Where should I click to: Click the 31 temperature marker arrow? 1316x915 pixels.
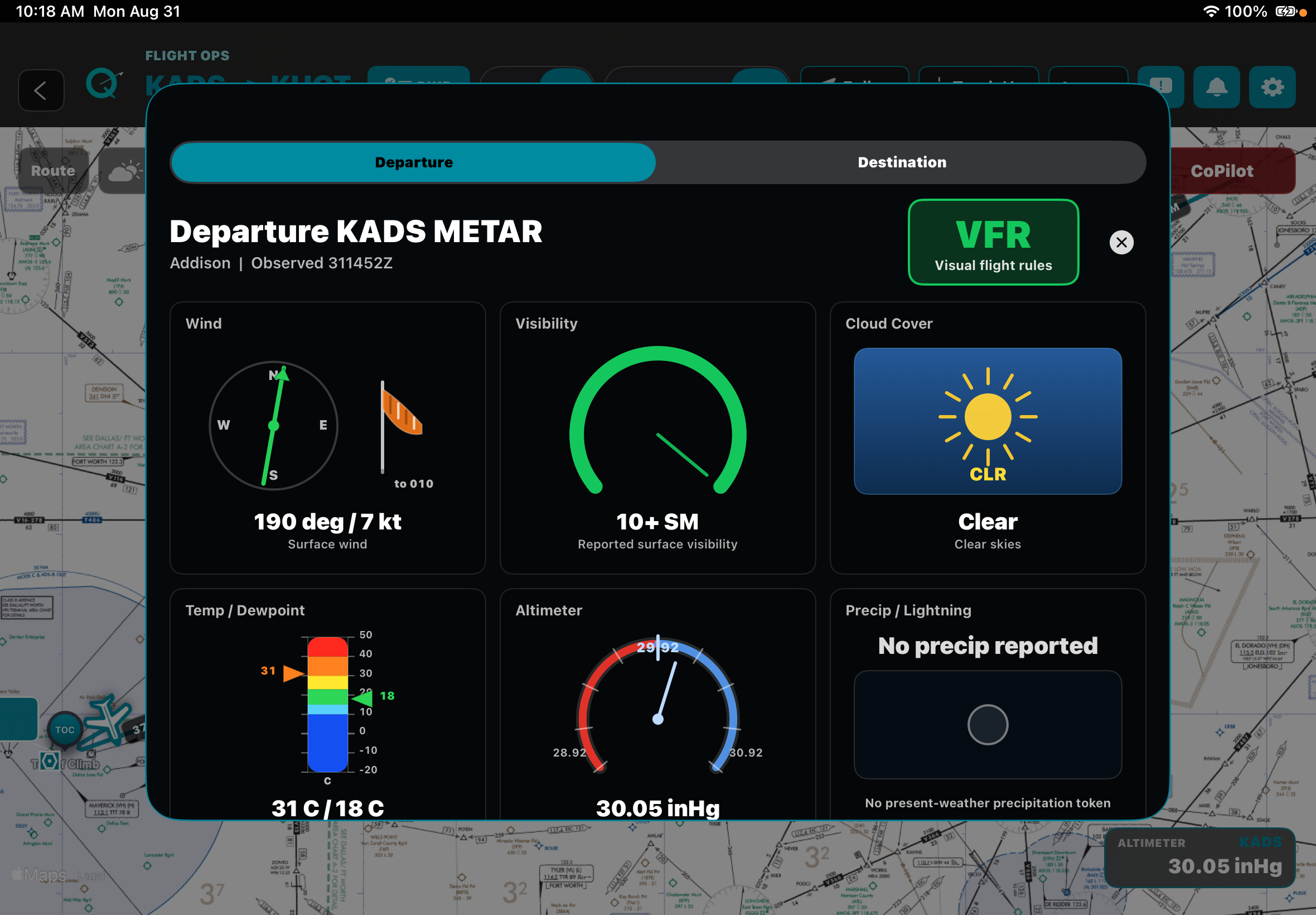[x=293, y=673]
